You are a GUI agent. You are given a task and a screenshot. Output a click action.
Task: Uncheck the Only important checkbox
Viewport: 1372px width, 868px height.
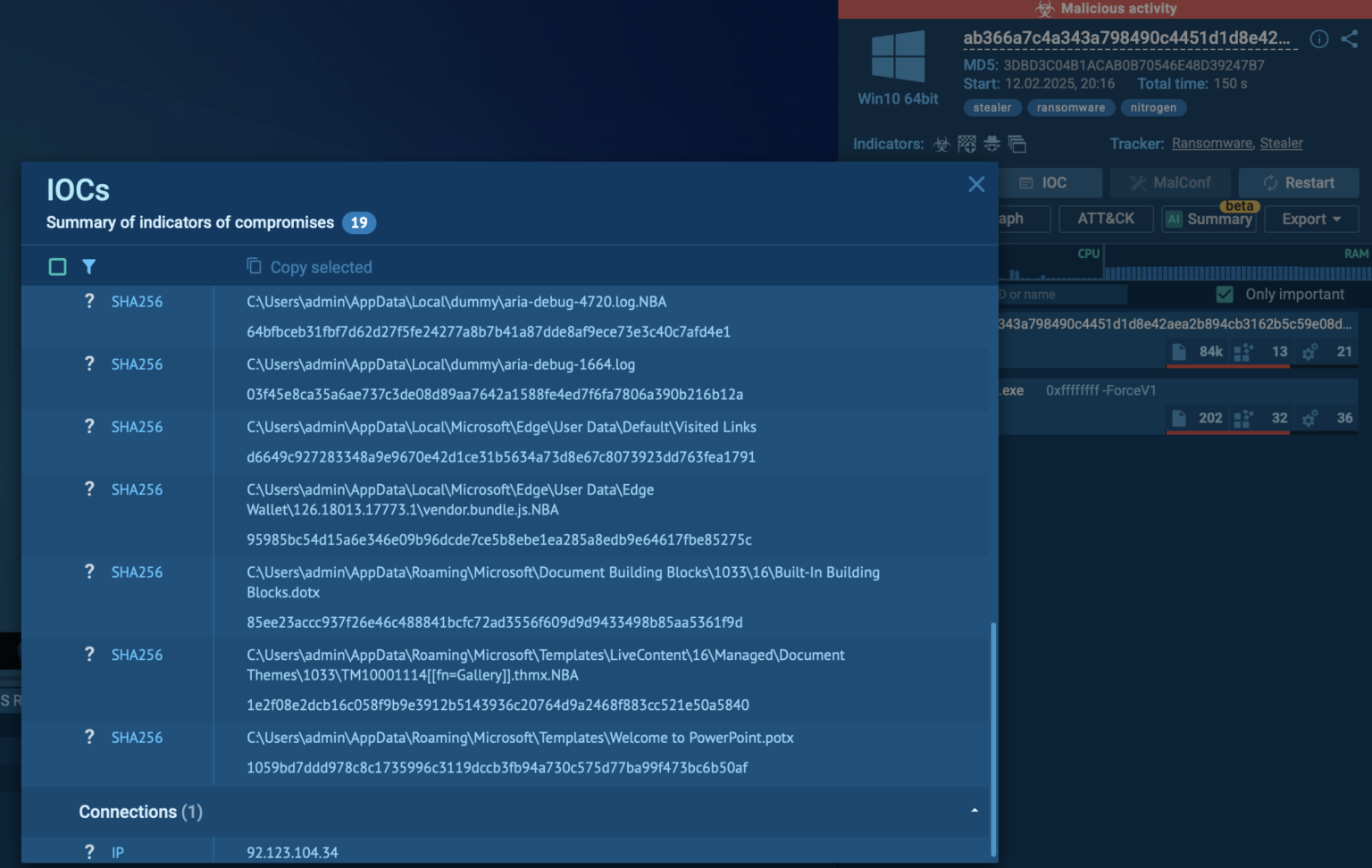1223,293
